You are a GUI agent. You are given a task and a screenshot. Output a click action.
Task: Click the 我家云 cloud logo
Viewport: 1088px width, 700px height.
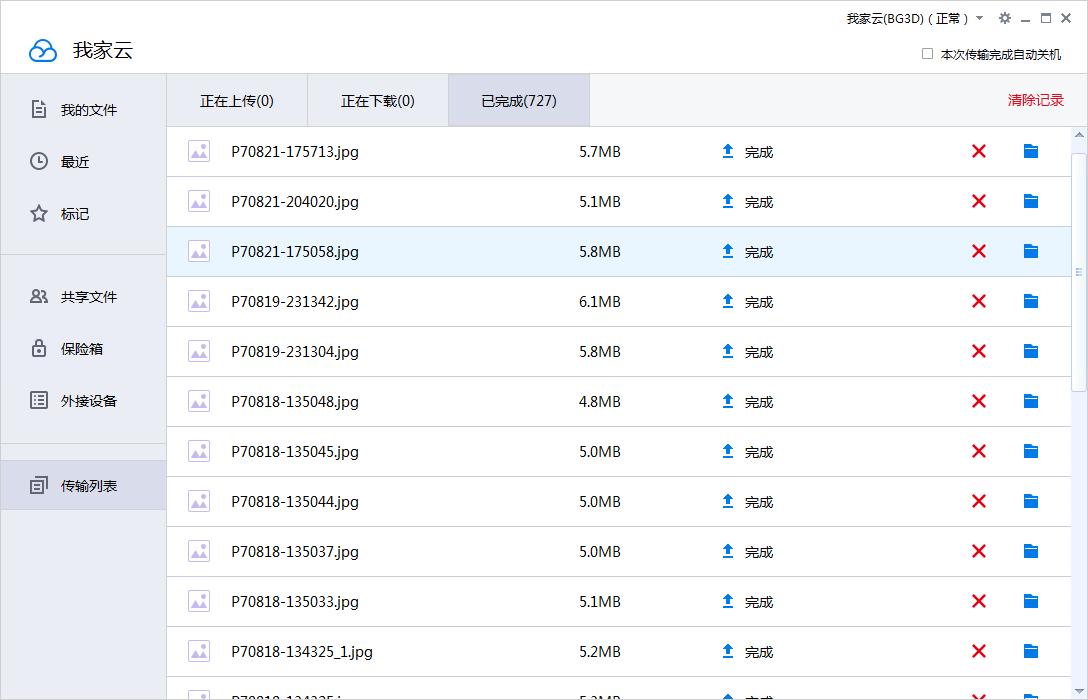(40, 48)
